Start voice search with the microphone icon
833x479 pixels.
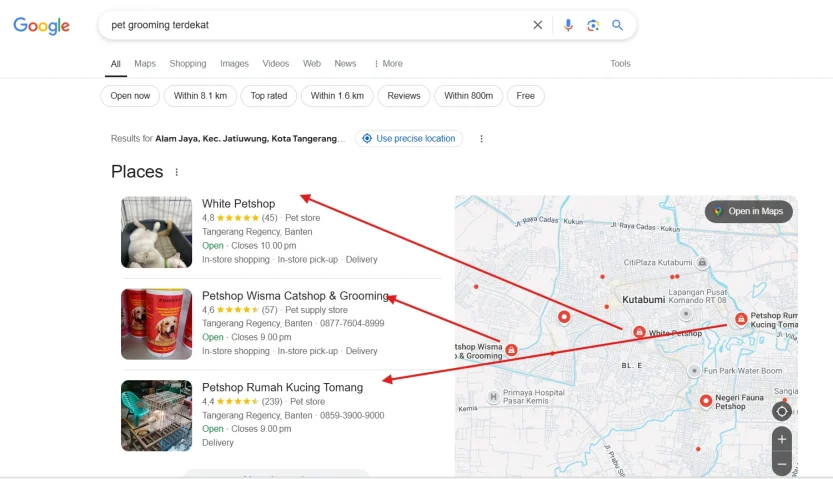(x=568, y=25)
